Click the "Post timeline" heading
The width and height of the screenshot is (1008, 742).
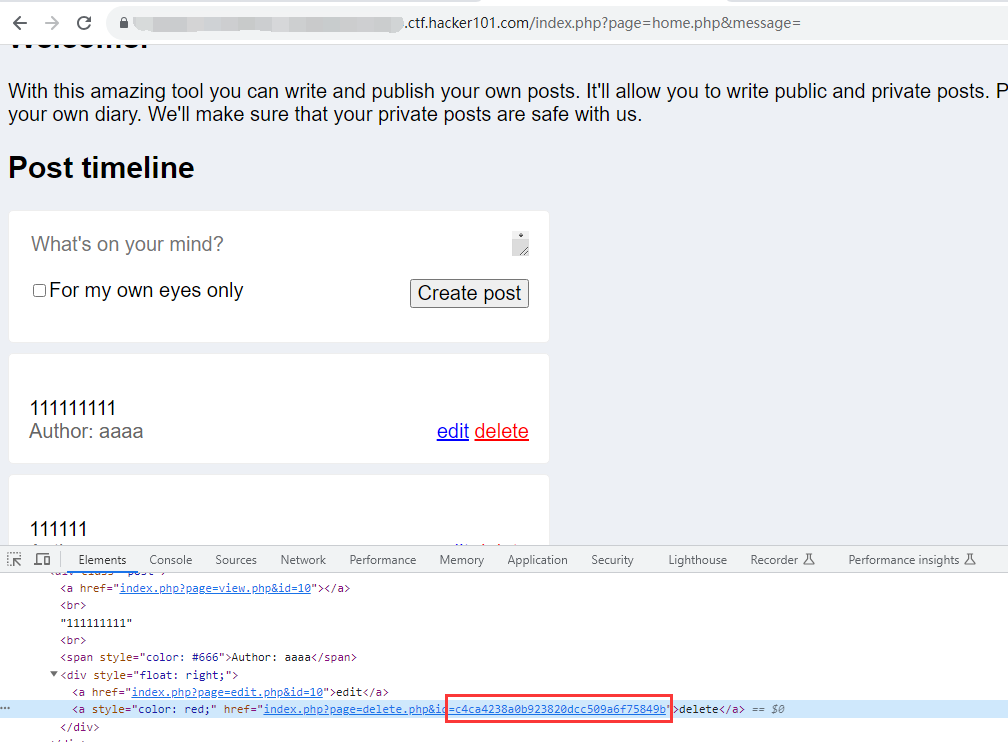coord(102,168)
